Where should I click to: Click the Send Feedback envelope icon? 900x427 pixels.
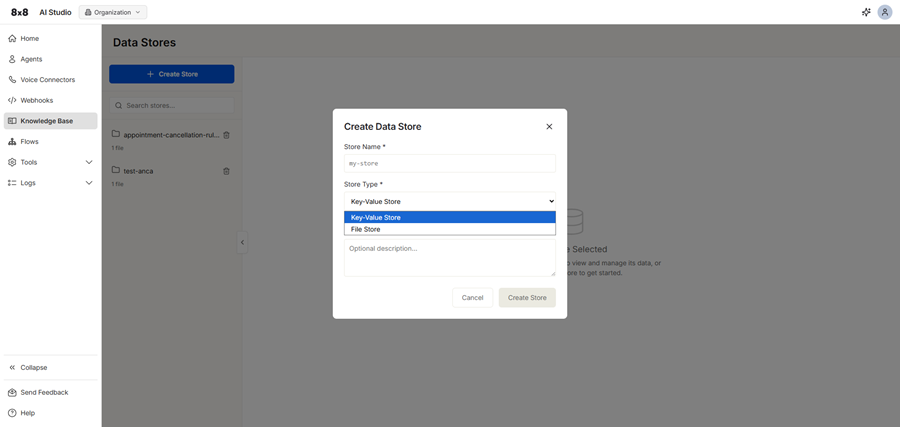pos(12,393)
